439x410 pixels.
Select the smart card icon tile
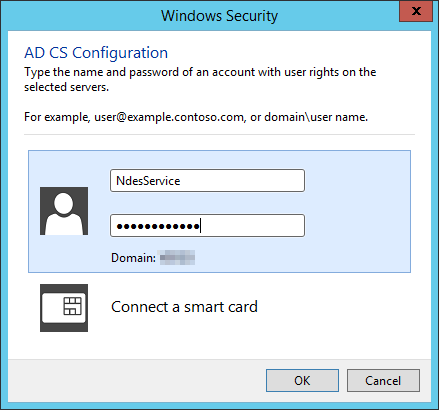(64, 308)
